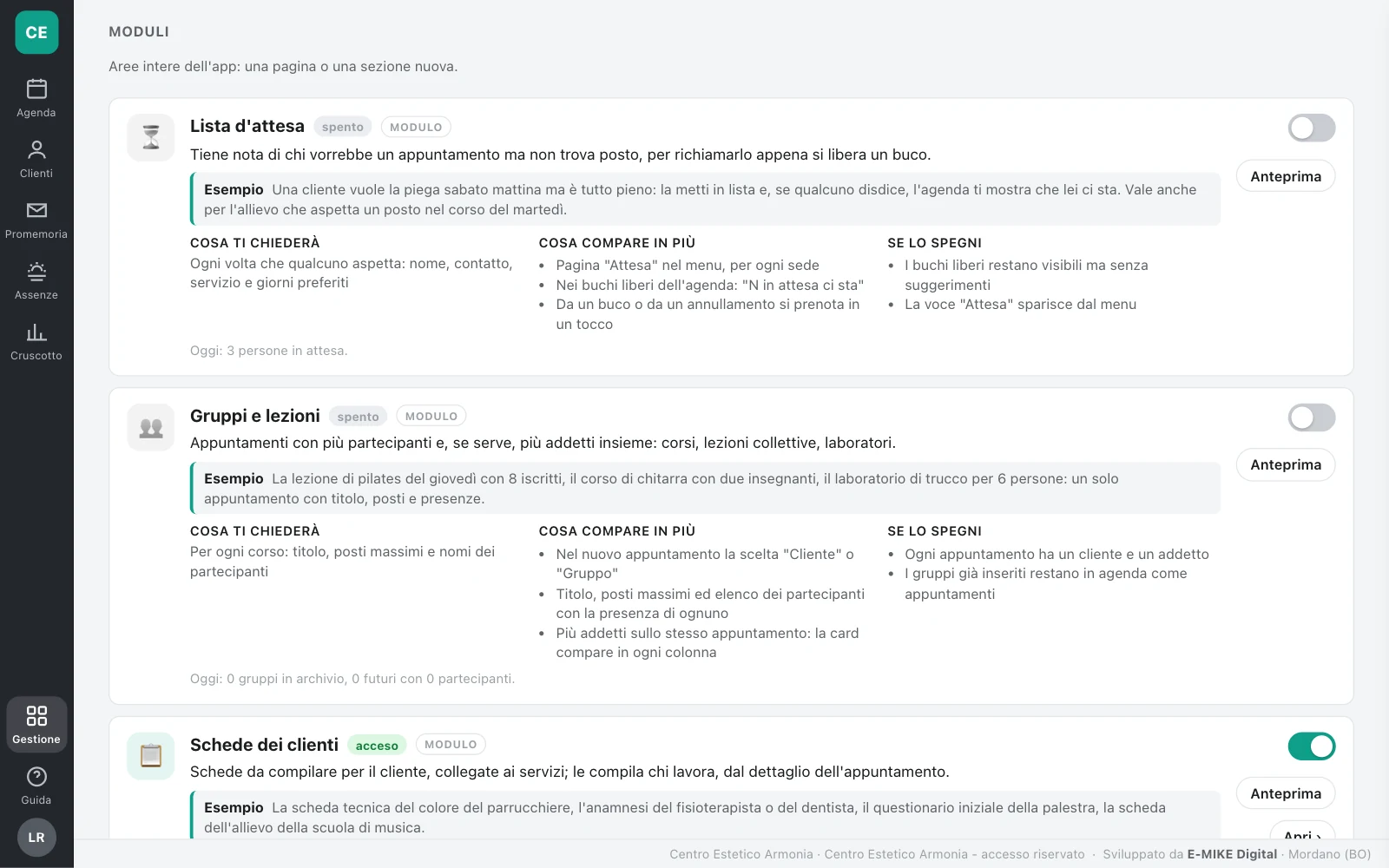Image resolution: width=1389 pixels, height=868 pixels.
Task: Click the Apri button under Schede dei clienti
Action: pyautogui.click(x=1302, y=831)
